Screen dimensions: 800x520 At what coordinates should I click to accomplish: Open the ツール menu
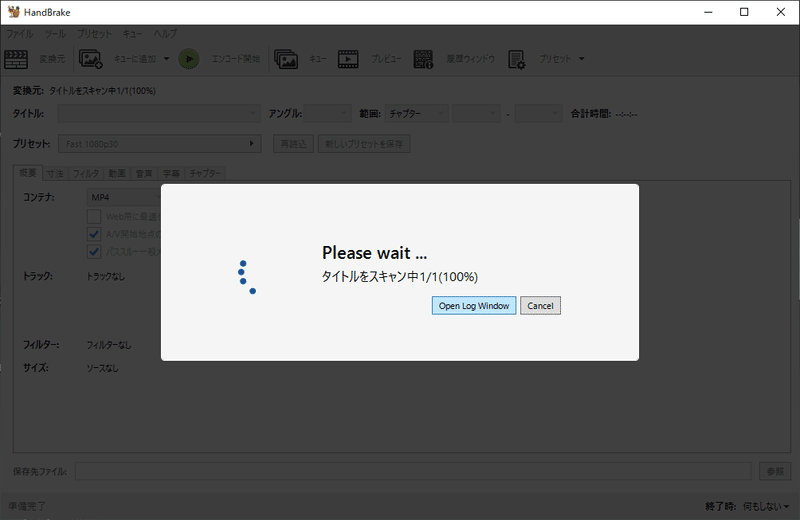click(55, 34)
